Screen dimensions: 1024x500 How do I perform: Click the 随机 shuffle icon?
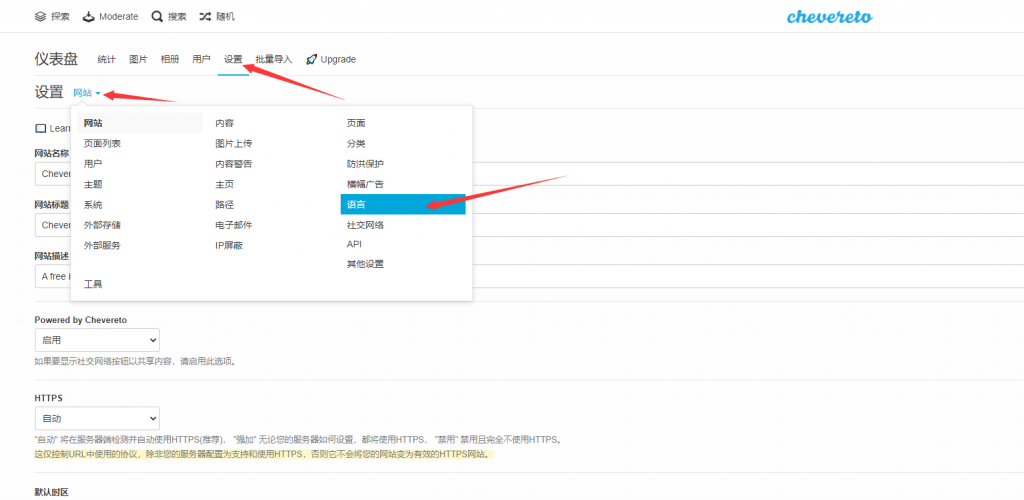coord(205,17)
